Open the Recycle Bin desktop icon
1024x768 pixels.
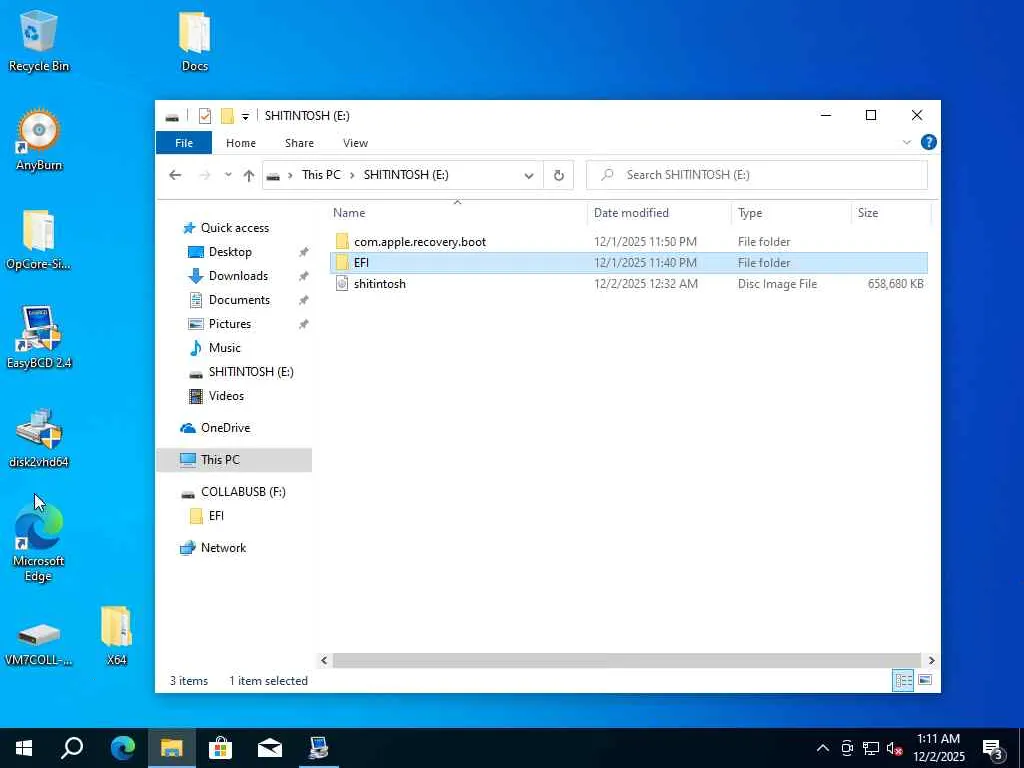39,40
